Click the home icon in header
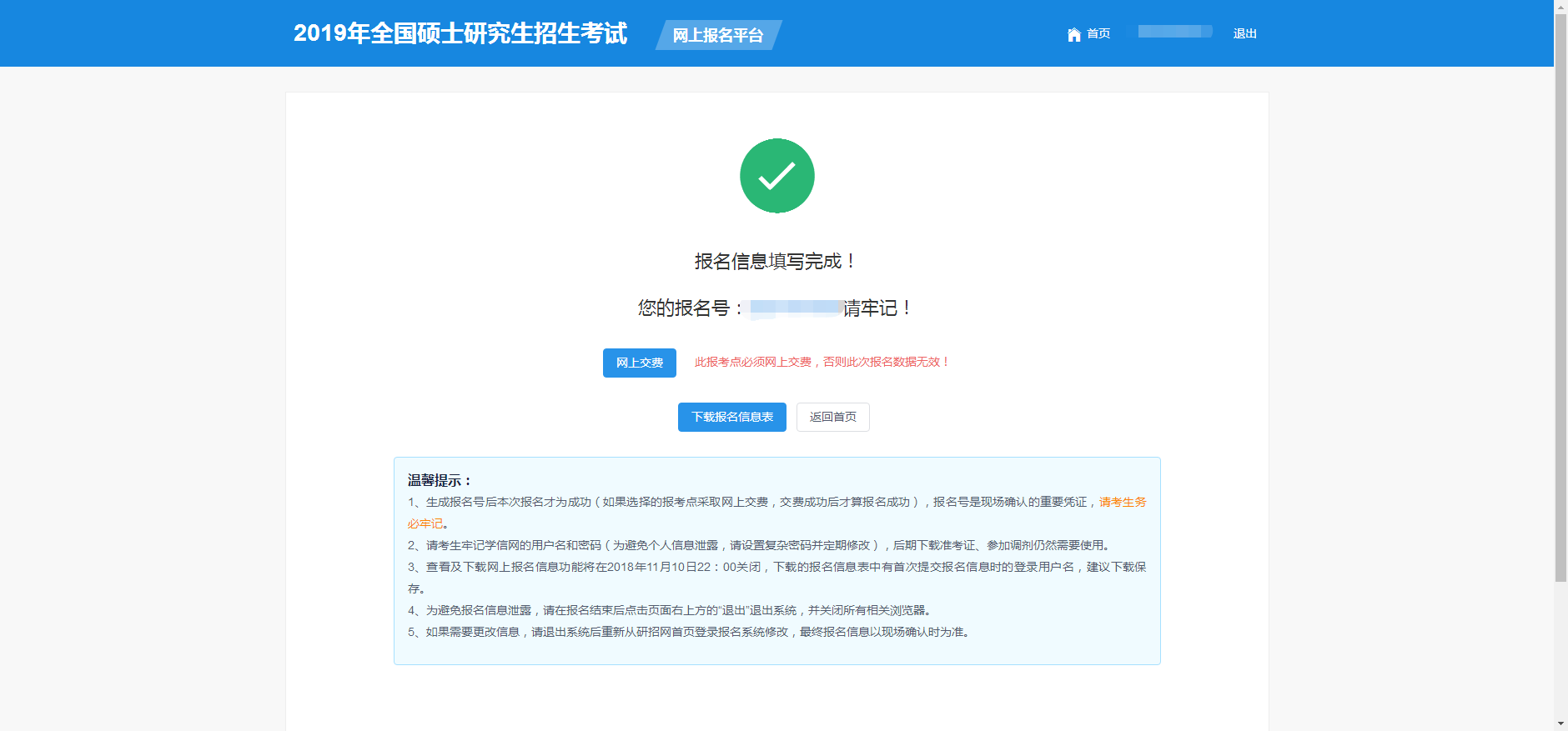1568x731 pixels. (1073, 34)
